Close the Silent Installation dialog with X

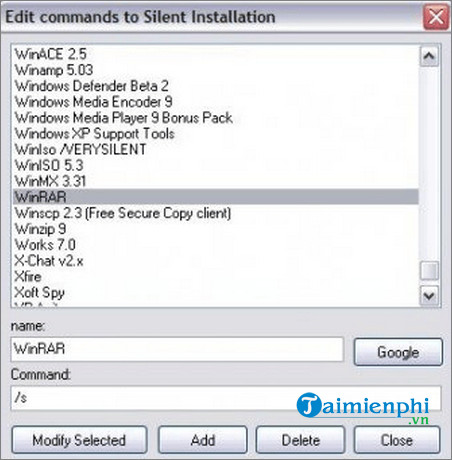[436, 17]
